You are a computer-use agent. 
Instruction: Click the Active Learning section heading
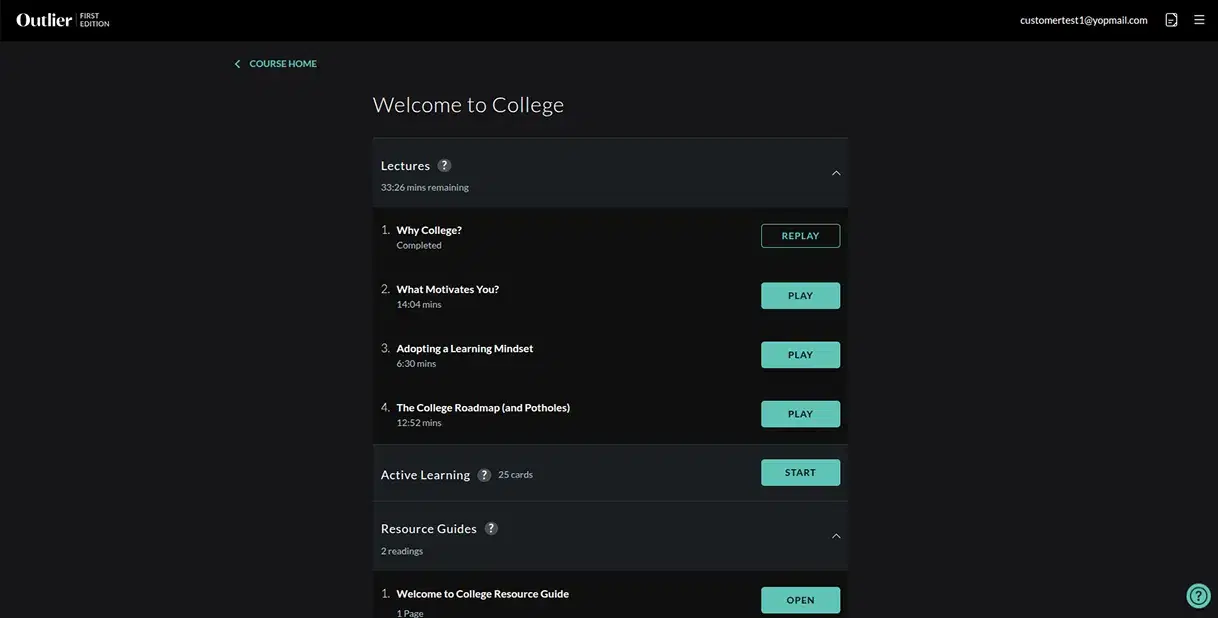pos(425,475)
